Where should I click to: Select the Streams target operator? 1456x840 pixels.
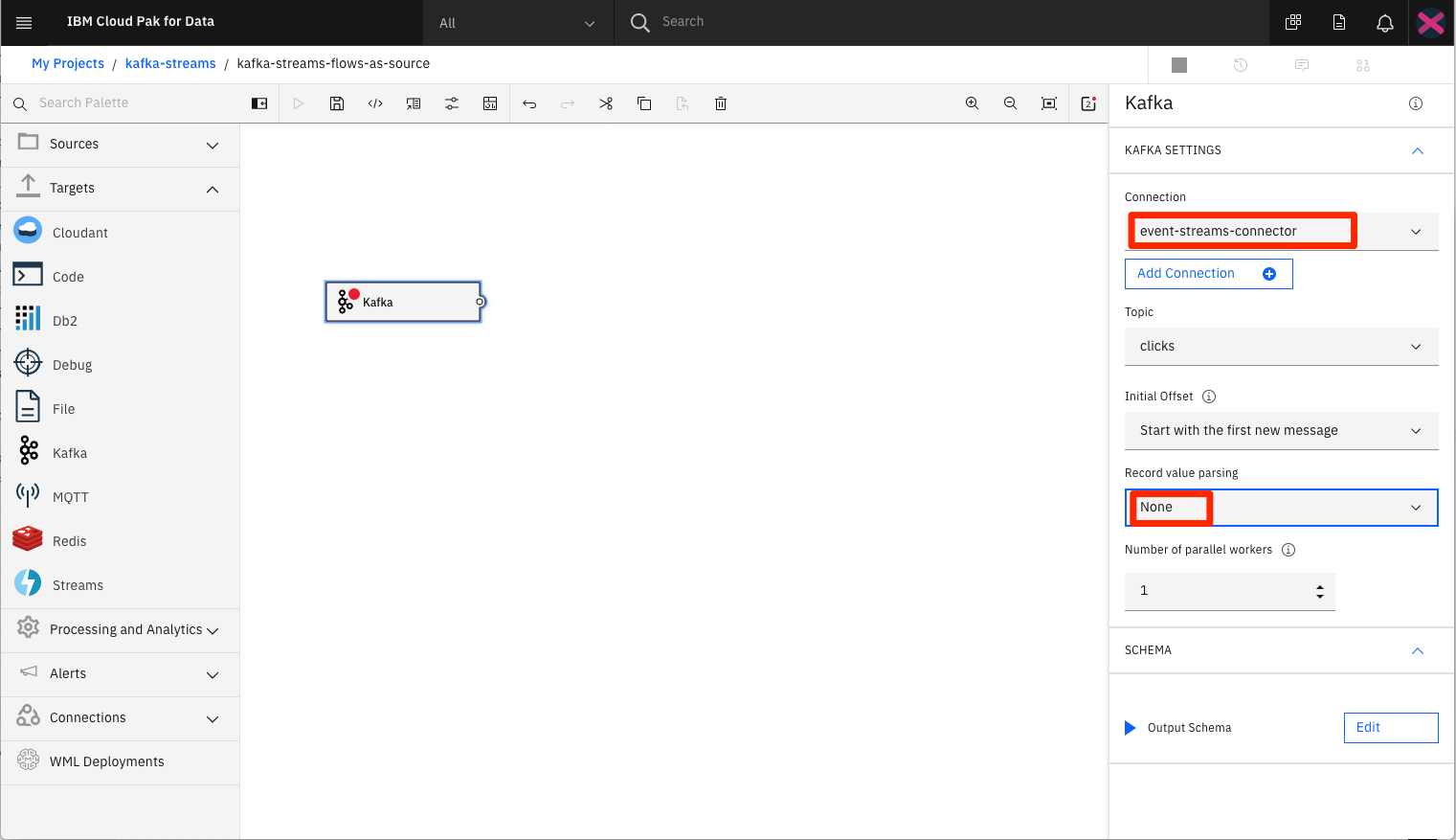coord(121,585)
